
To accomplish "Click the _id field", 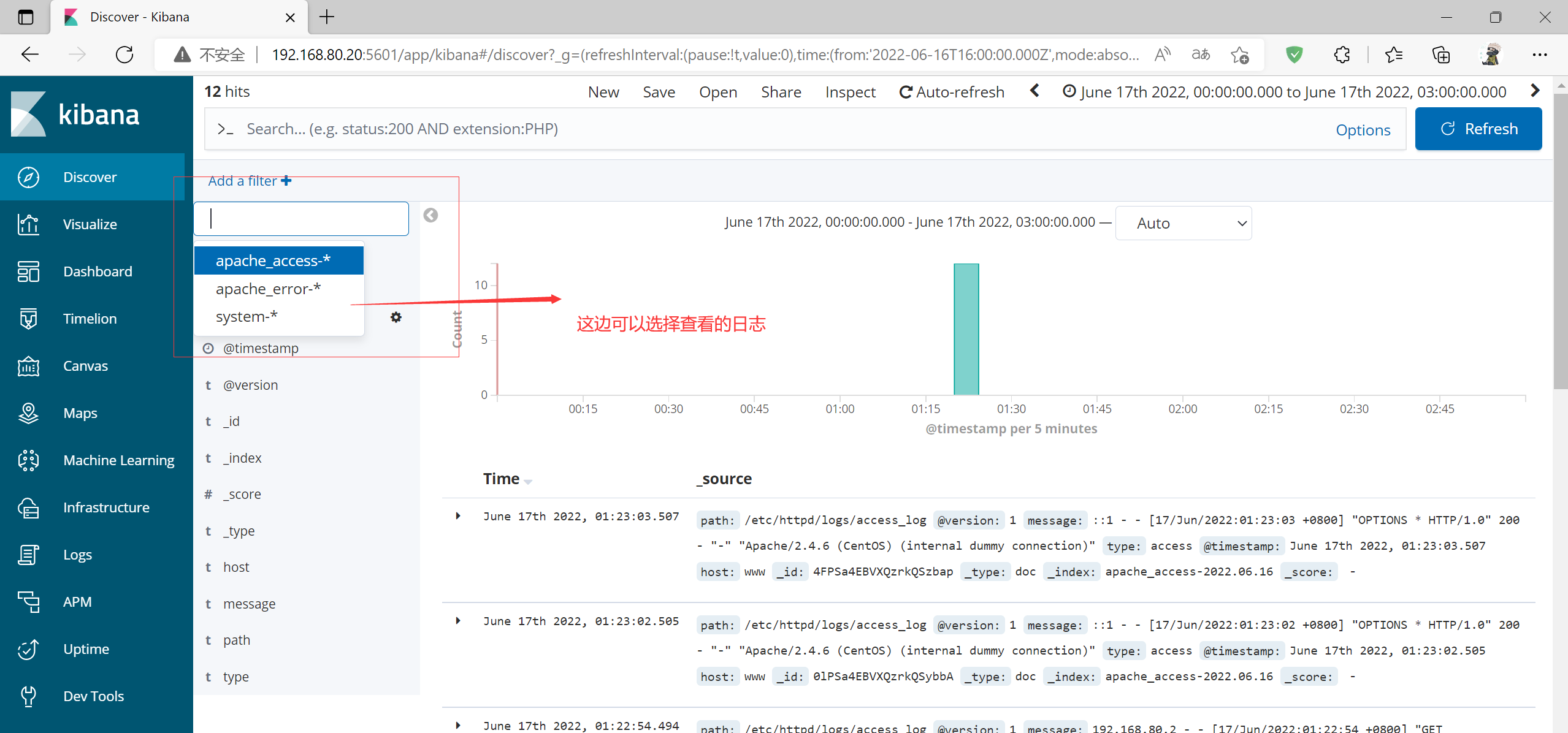I will coord(231,421).
